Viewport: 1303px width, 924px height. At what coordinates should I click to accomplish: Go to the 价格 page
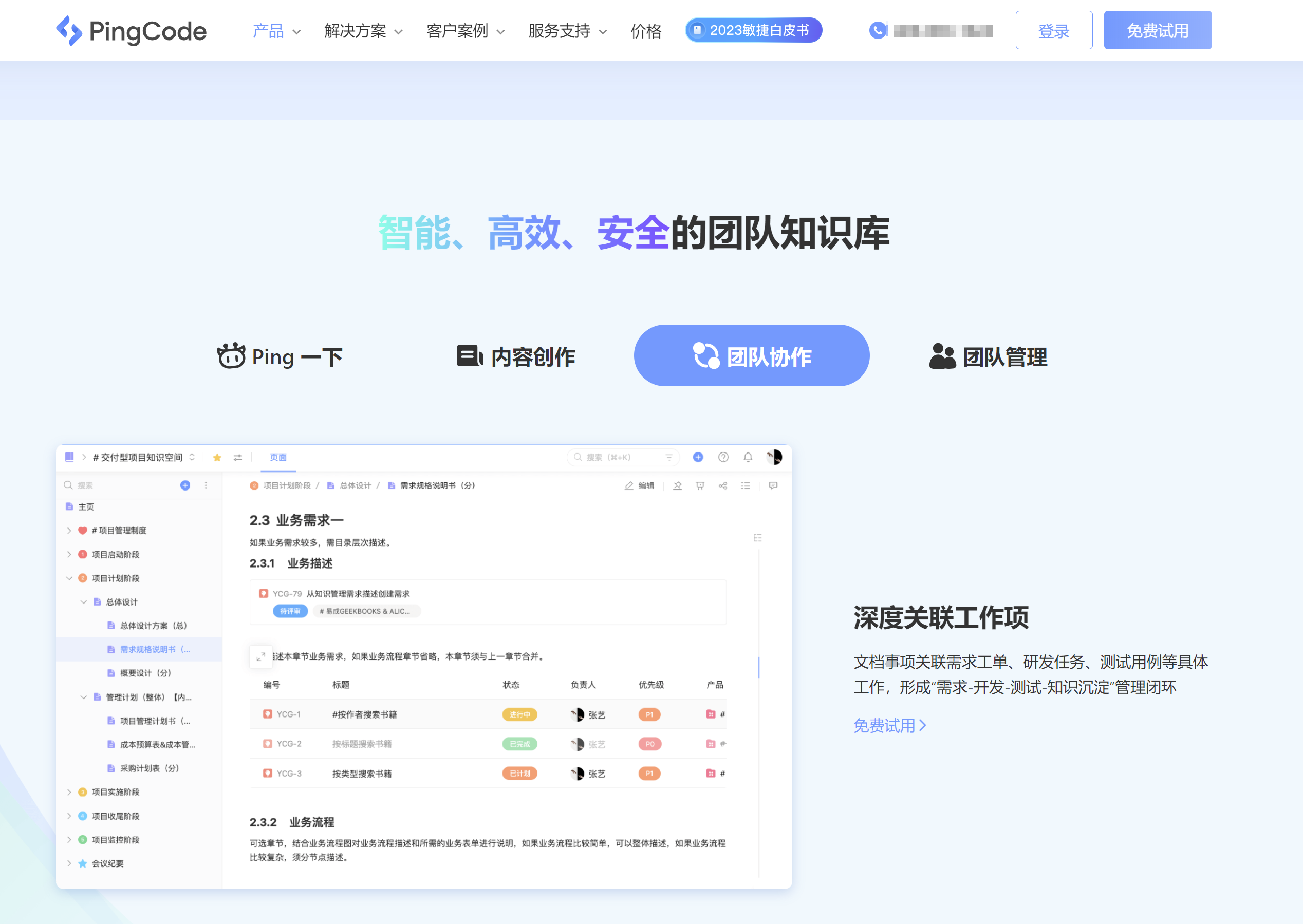tap(646, 31)
